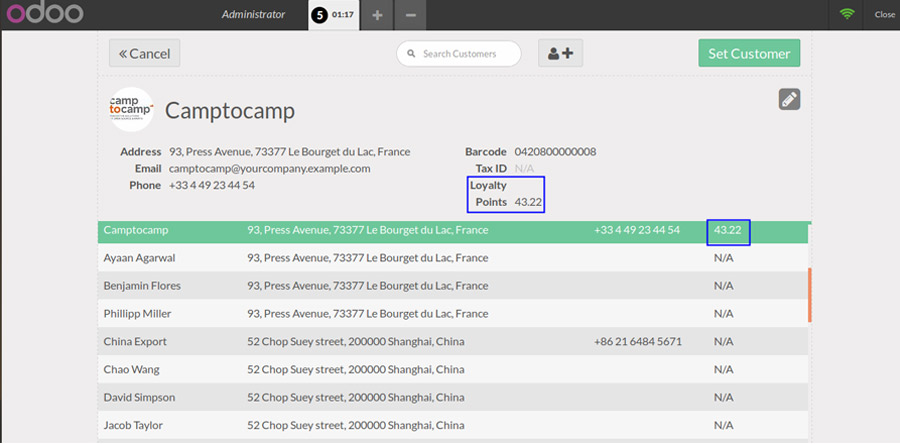Select customer Benjamin Flores
Screen dimensions: 900x444
pos(453,286)
